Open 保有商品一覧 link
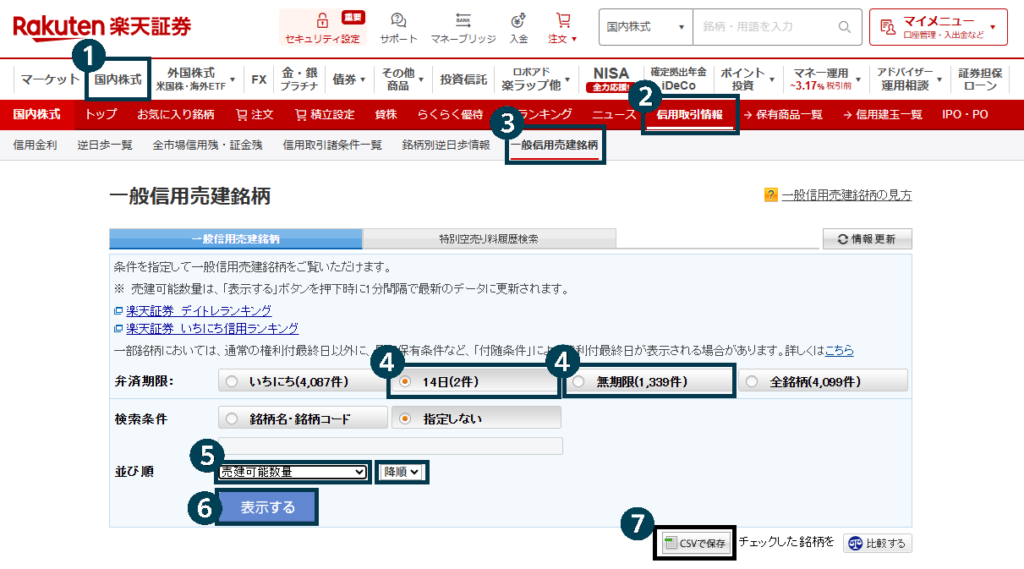This screenshot has height=569, width=1024. [782, 114]
